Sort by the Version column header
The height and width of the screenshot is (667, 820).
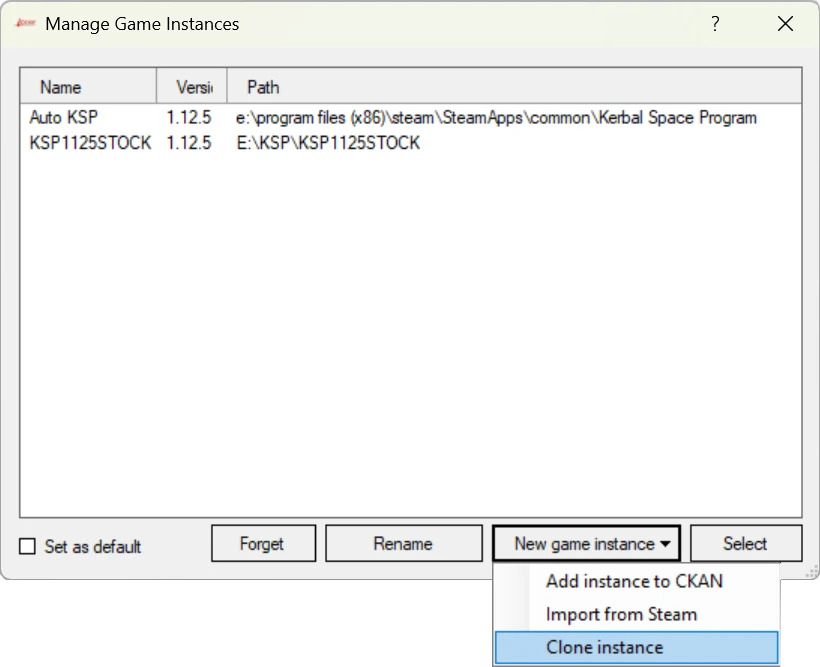(192, 87)
